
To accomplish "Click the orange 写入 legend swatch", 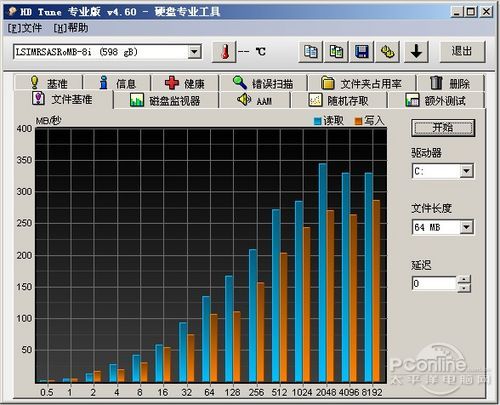I will pos(358,121).
